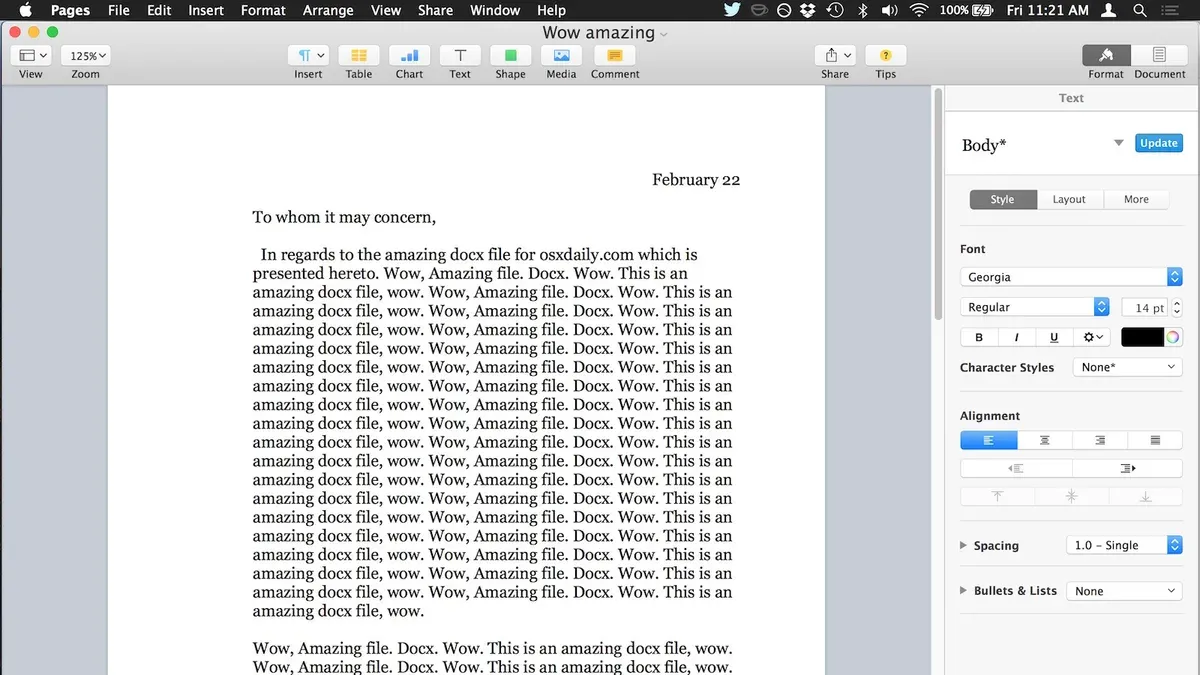Click the February 22 date text
This screenshot has width=1200, height=675.
696,180
